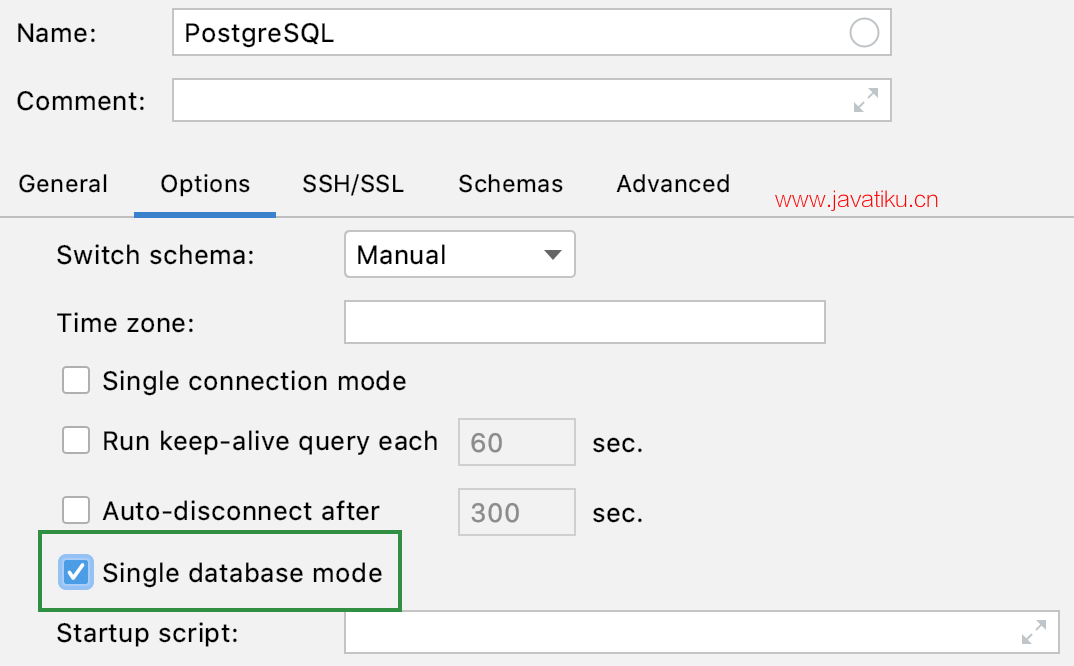Click the color circle in the Name field
The height and width of the screenshot is (666, 1074).
[863, 33]
